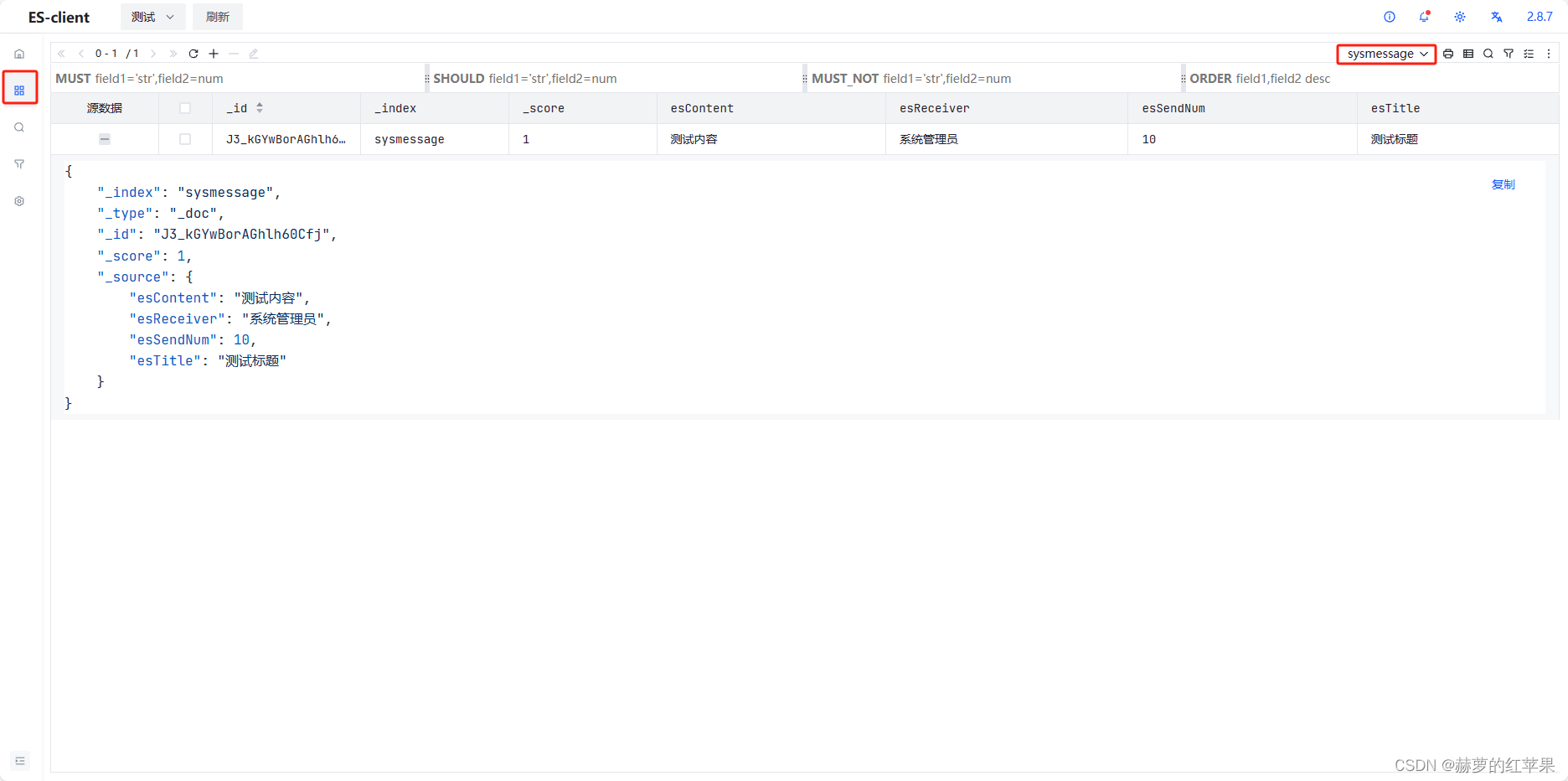Open the sidebar settings gear icon
1568x781 pixels.
click(19, 201)
